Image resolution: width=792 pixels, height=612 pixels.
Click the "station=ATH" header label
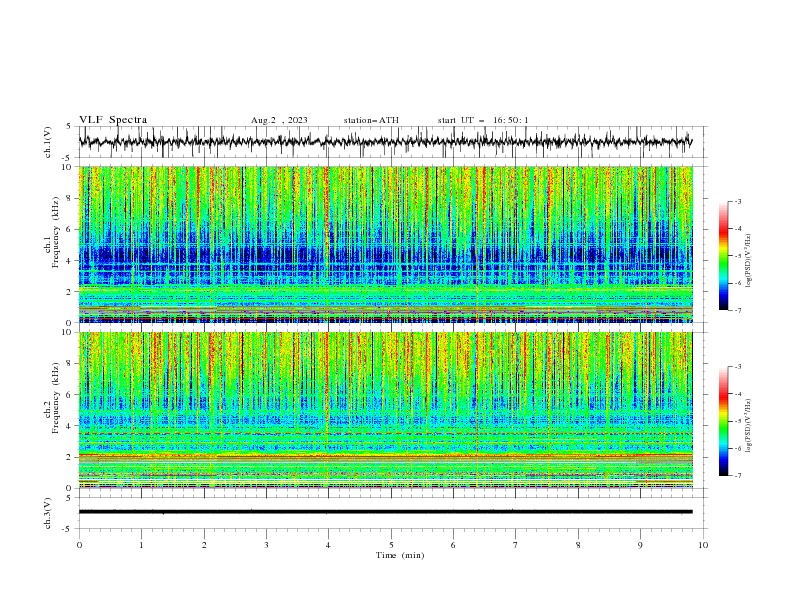[371, 120]
